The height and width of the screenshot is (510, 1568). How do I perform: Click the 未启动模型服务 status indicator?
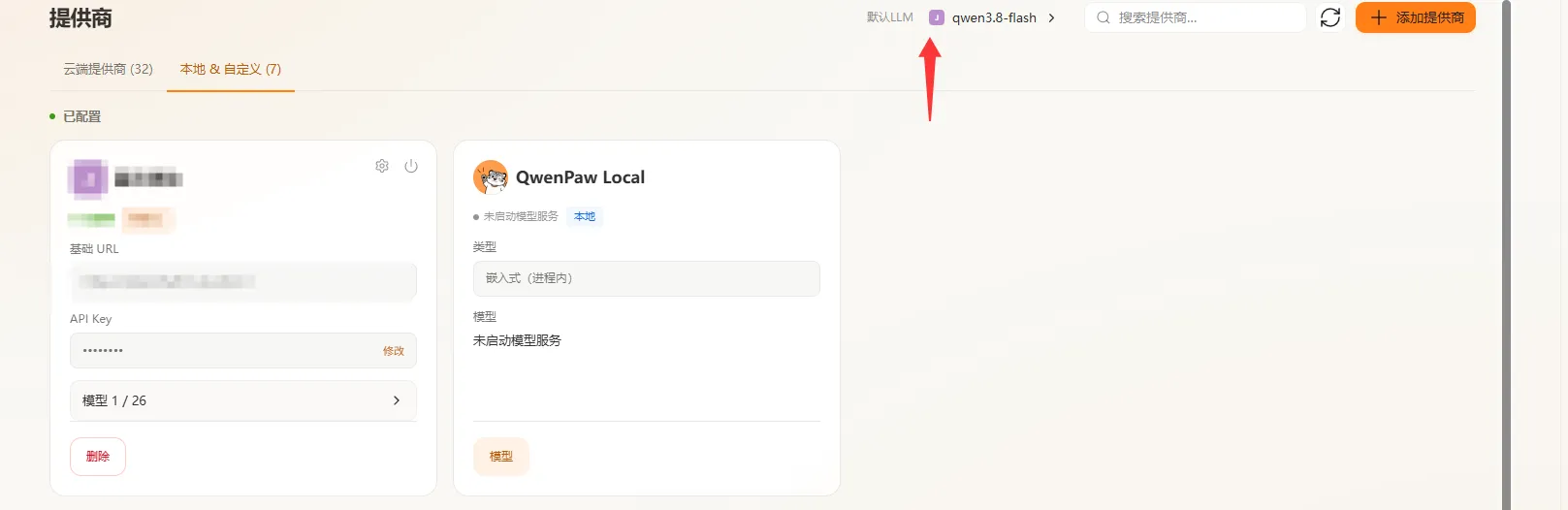(x=516, y=216)
